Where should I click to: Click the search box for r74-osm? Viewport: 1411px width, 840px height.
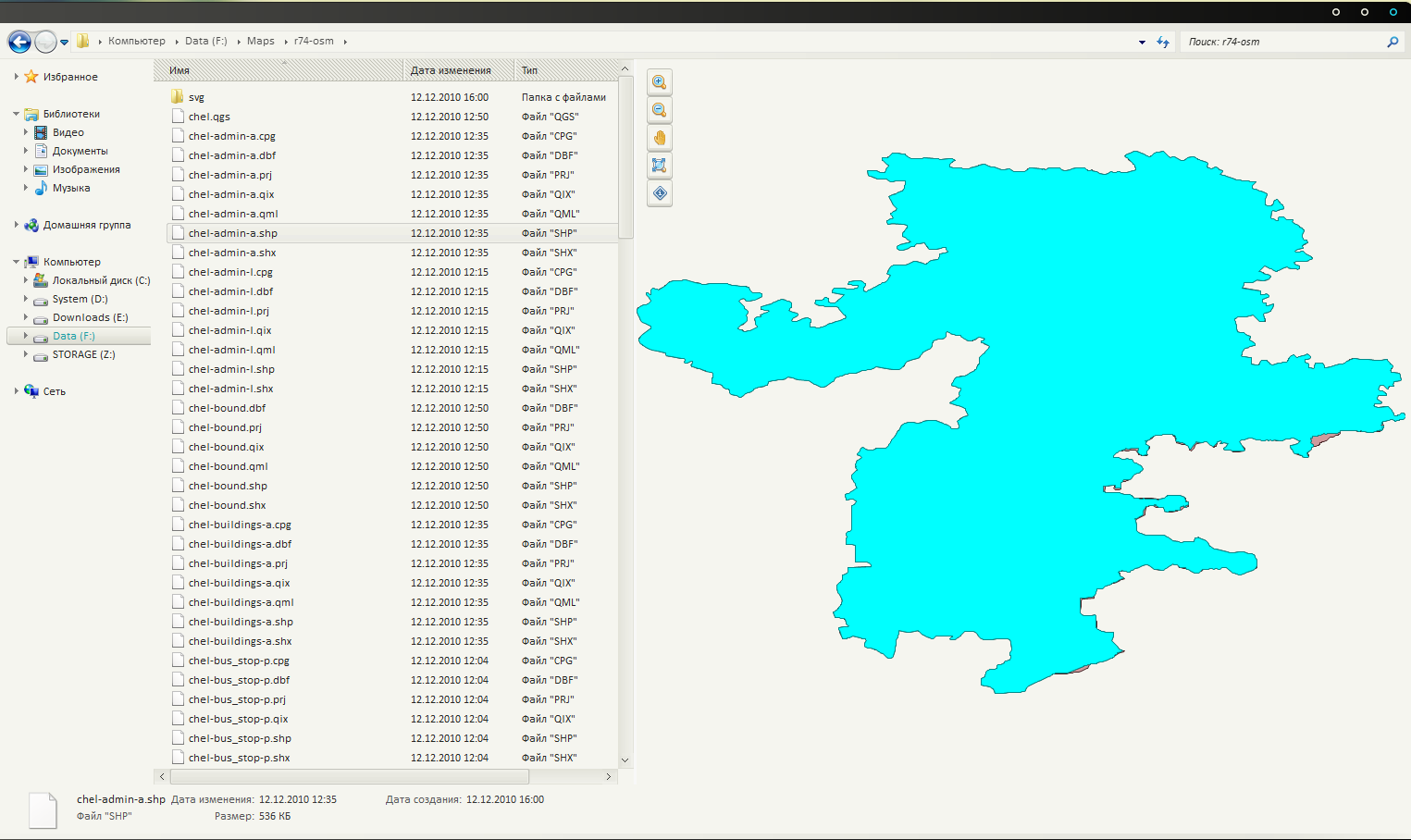point(1281,42)
